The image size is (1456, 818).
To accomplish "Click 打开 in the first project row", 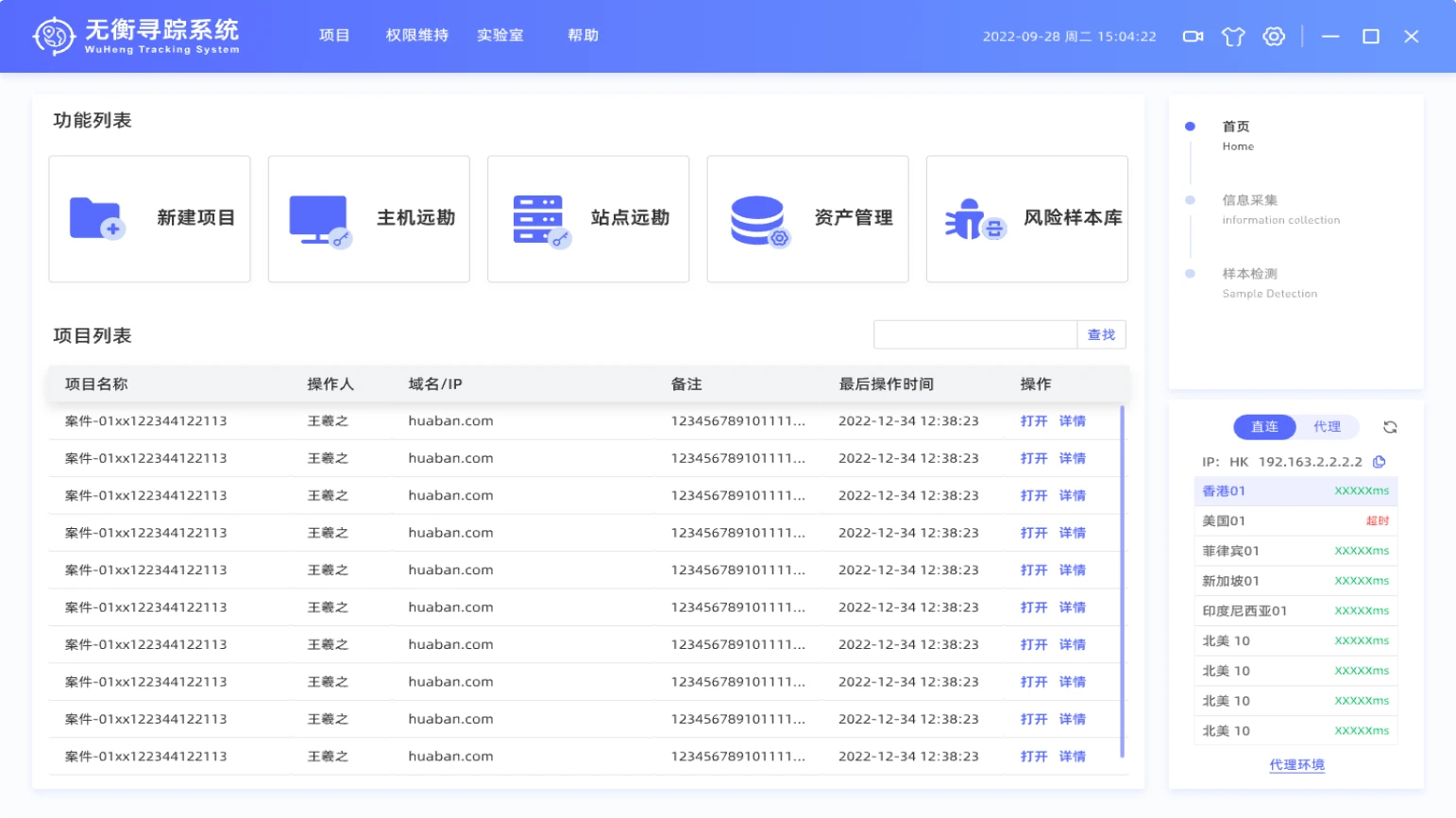I will click(1033, 421).
